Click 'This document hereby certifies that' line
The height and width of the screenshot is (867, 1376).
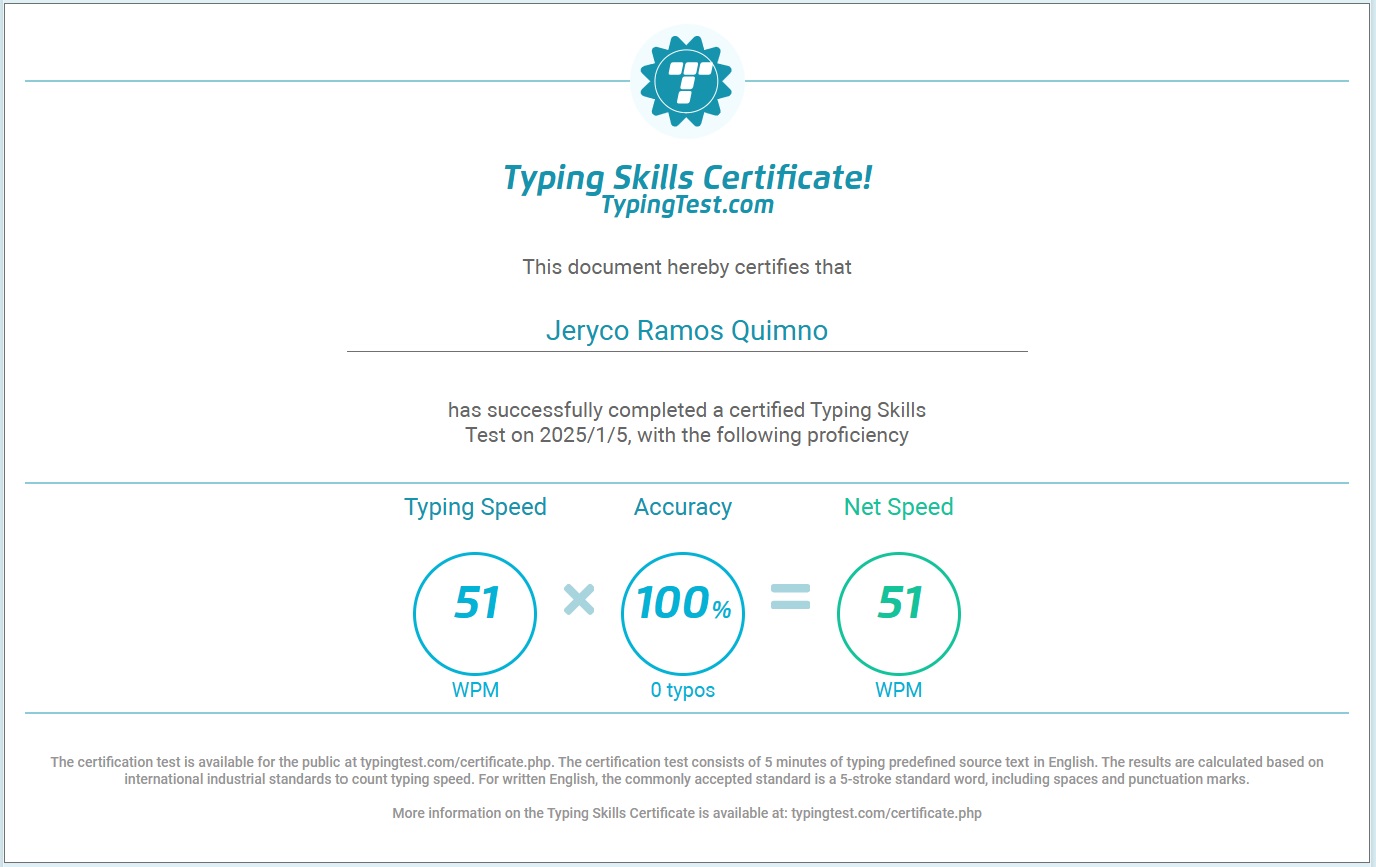coord(687,267)
